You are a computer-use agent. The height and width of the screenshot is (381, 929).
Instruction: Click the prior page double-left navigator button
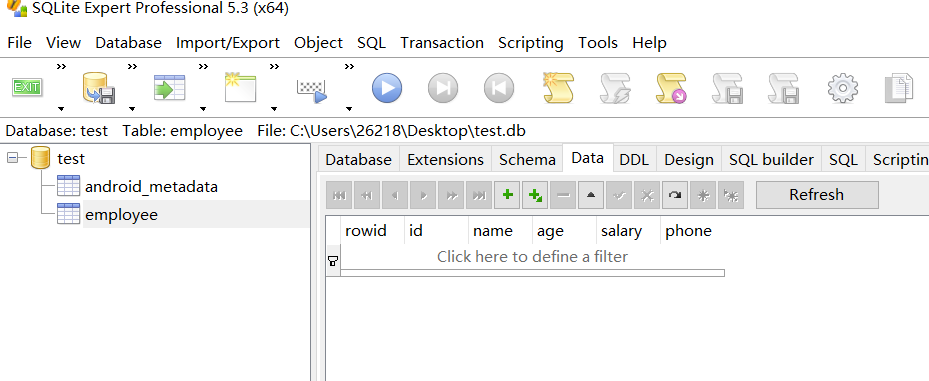coord(367,195)
